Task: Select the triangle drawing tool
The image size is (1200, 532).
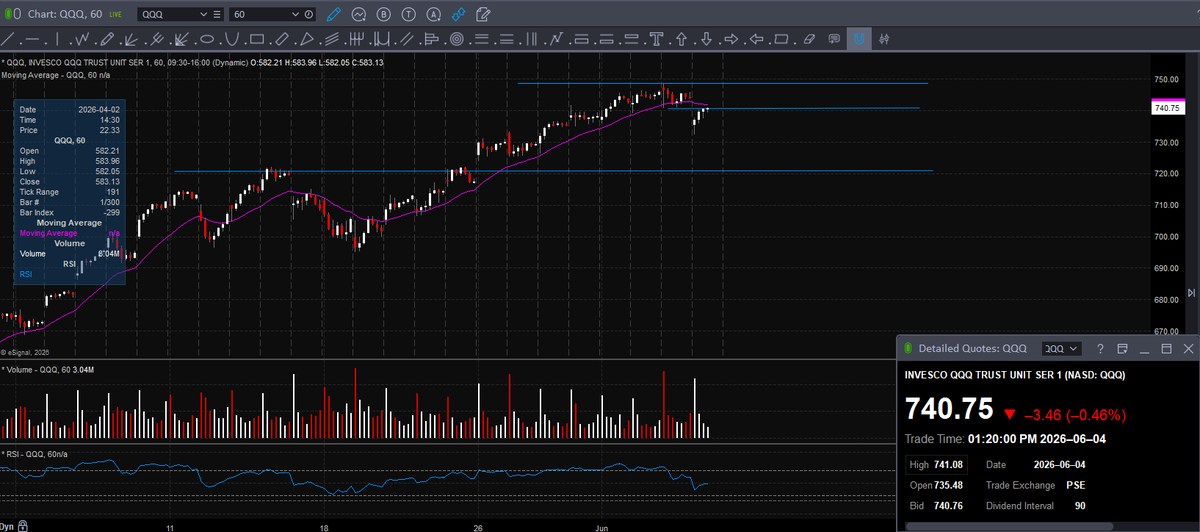Action: point(307,39)
